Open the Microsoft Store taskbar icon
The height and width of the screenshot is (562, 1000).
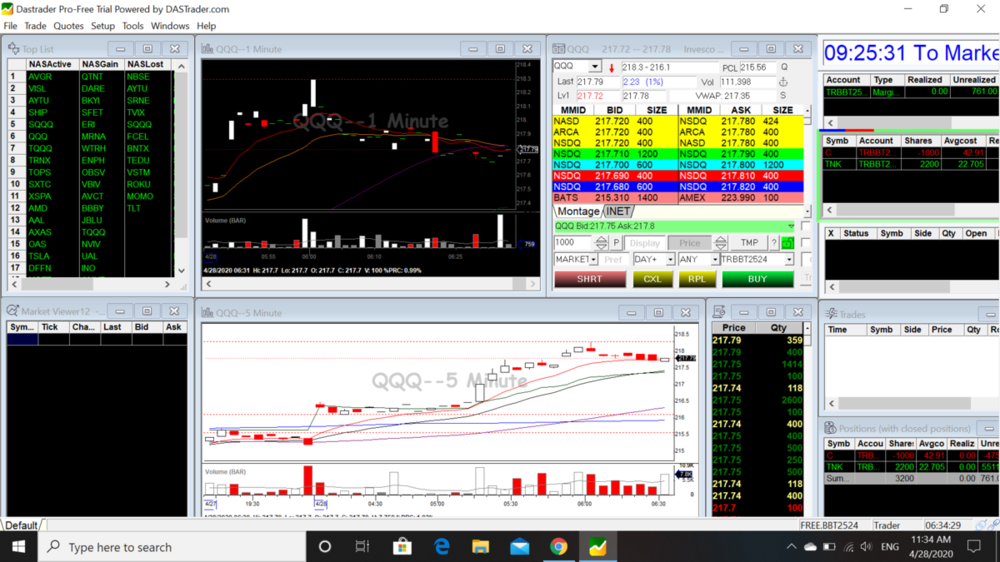[402, 547]
